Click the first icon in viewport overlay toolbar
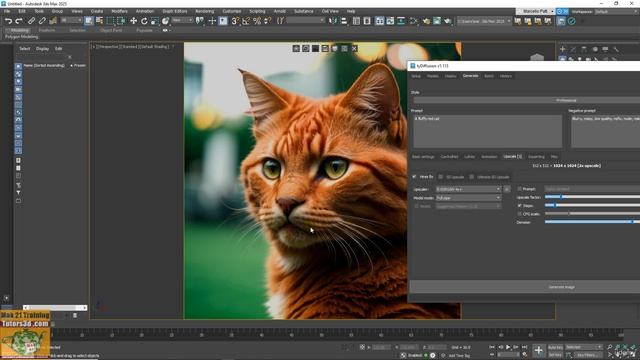 tap(296, 49)
